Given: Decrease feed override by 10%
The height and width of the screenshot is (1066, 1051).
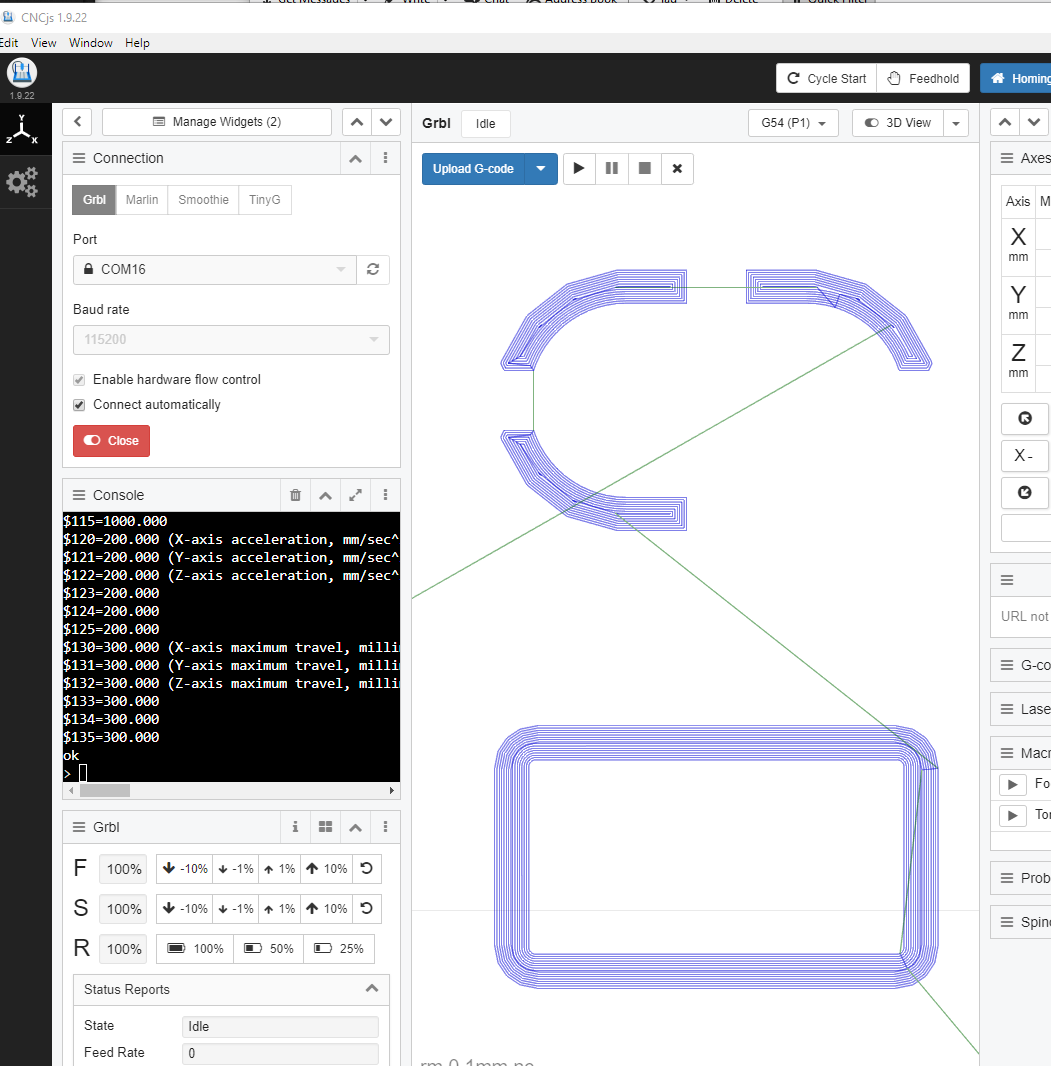Looking at the screenshot, I should click(185, 869).
